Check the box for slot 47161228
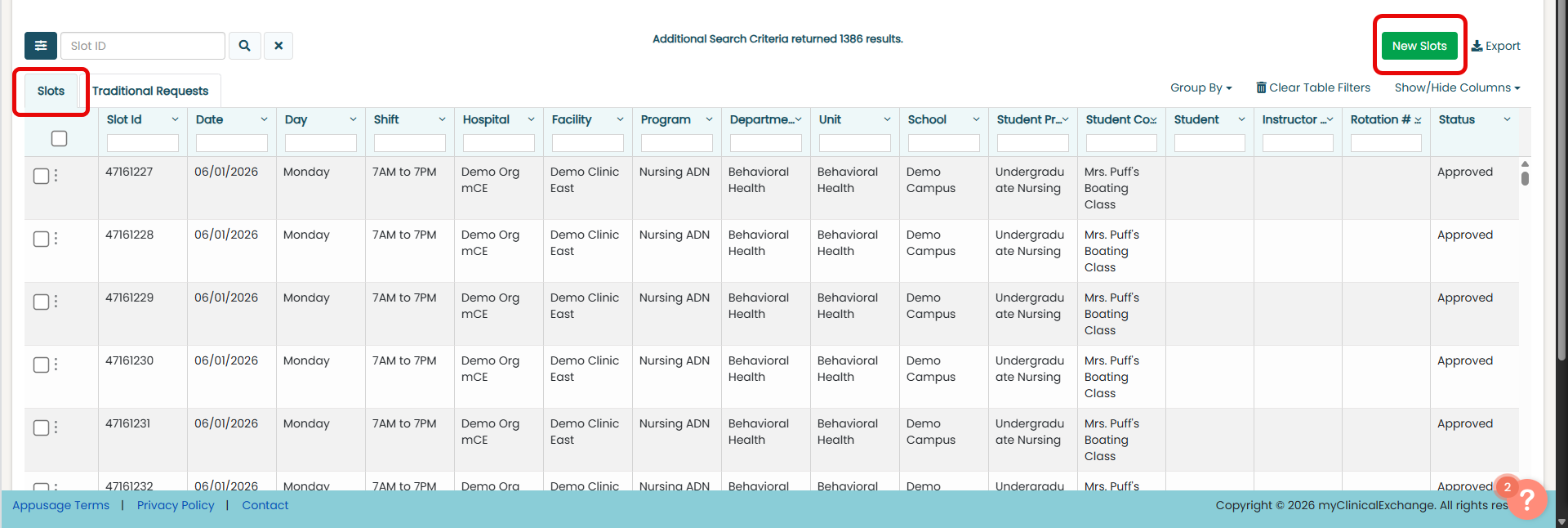 pyautogui.click(x=41, y=239)
